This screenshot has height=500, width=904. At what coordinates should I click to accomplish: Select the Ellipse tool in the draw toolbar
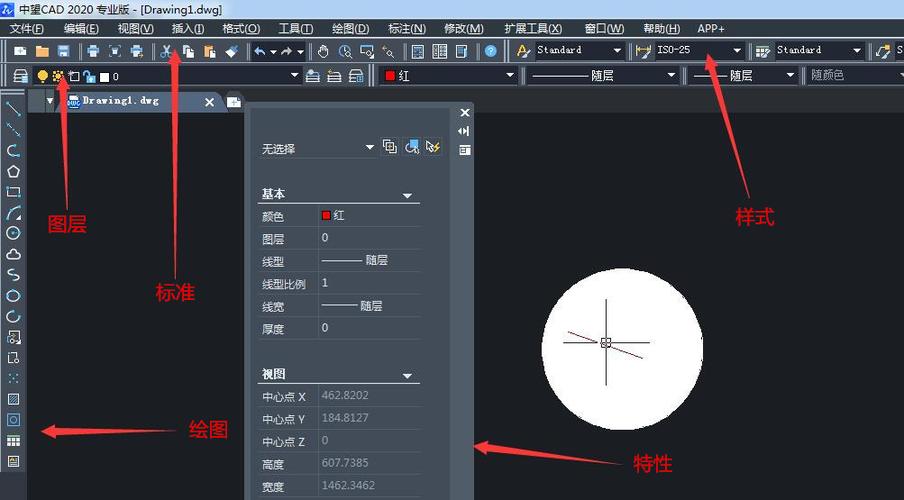tap(13, 296)
